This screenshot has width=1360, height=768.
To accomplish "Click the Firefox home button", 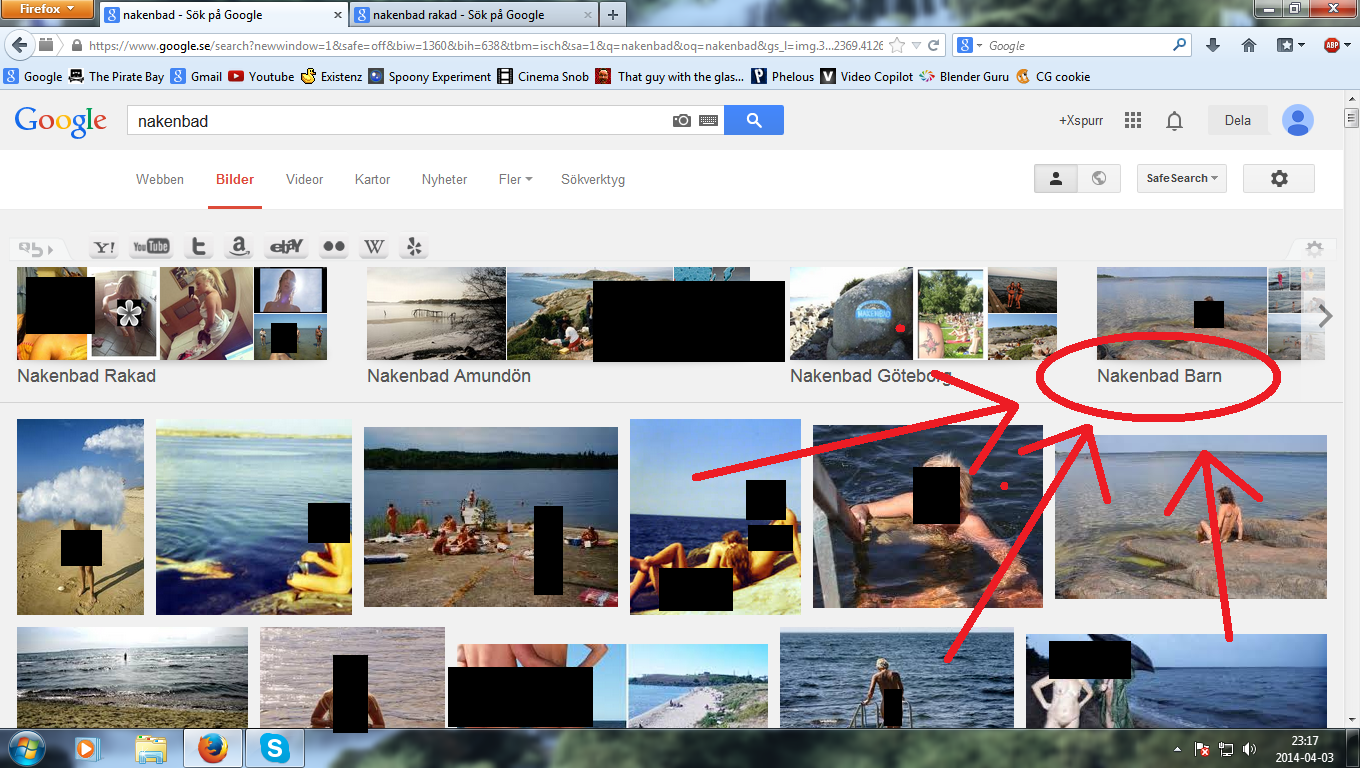I will click(1248, 45).
